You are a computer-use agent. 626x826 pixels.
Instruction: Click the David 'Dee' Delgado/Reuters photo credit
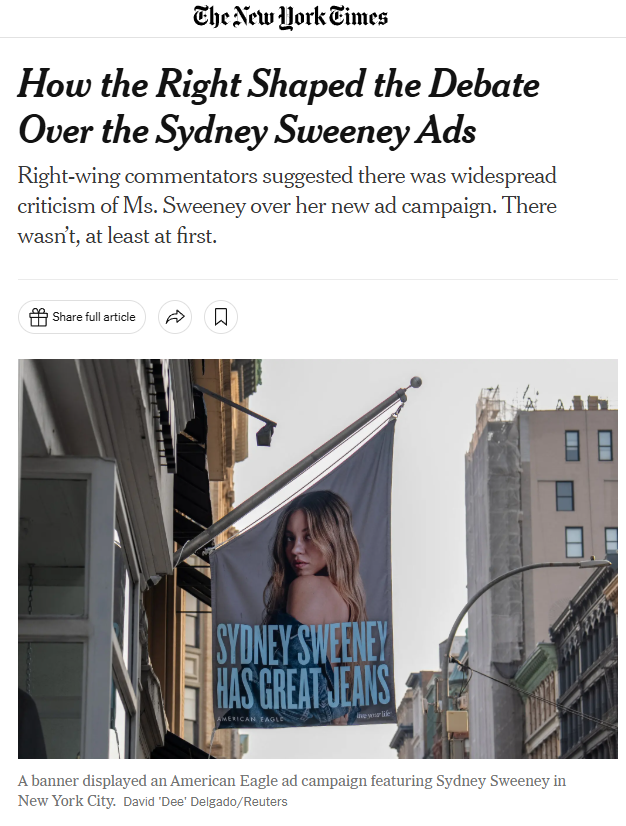pyautogui.click(x=206, y=802)
